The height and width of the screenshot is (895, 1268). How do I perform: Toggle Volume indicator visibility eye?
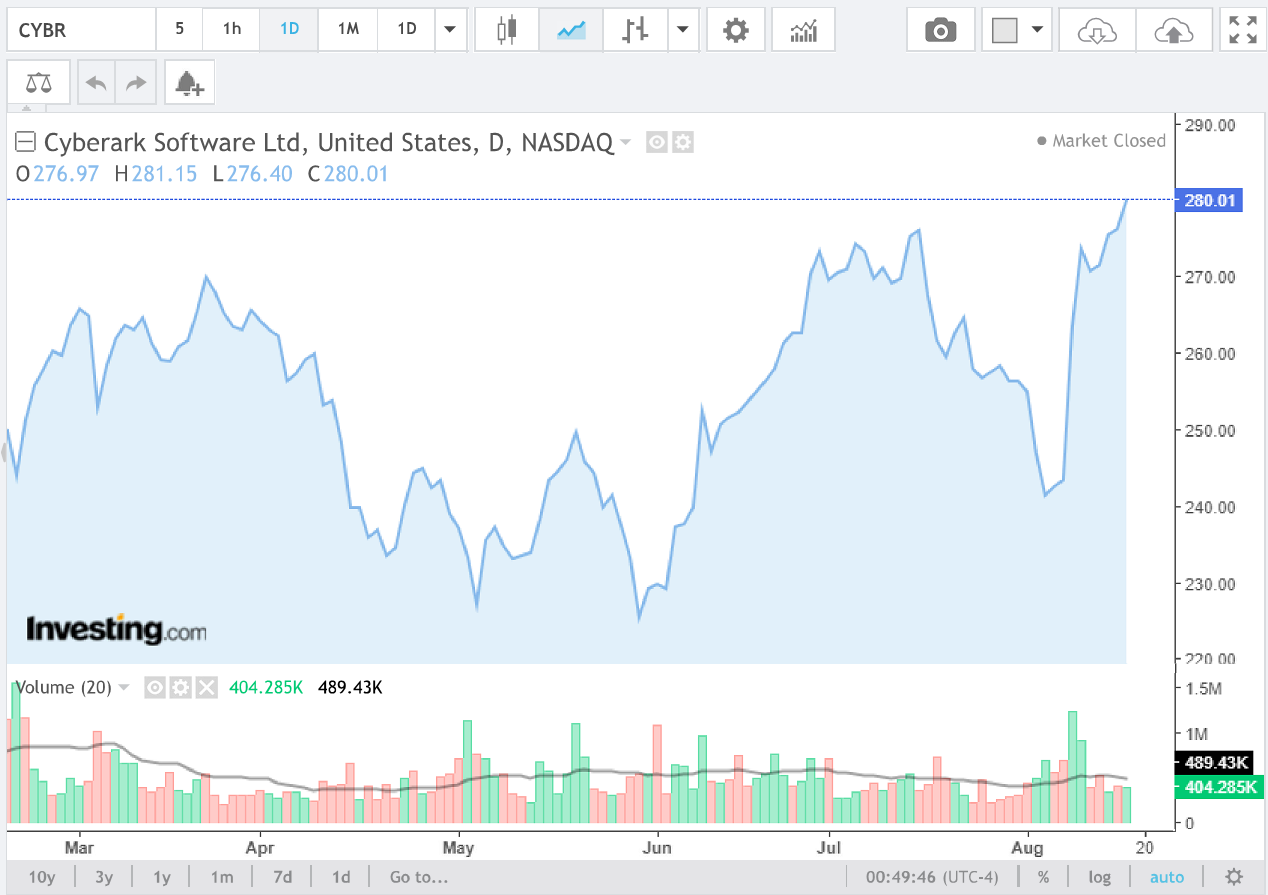pos(155,687)
